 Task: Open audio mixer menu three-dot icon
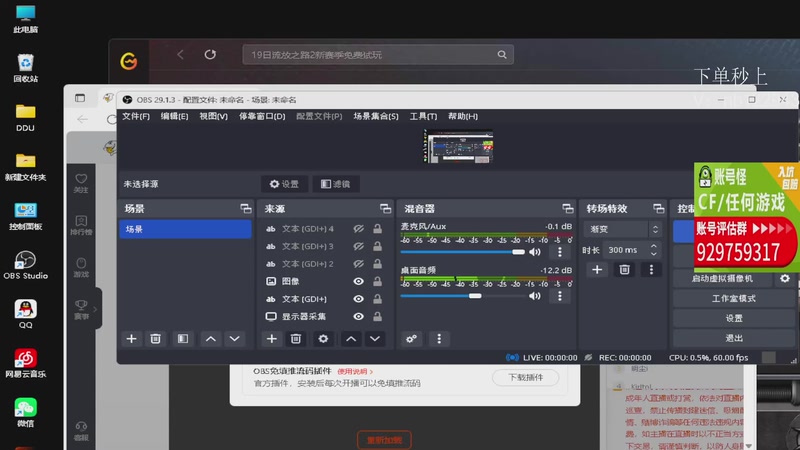439,339
